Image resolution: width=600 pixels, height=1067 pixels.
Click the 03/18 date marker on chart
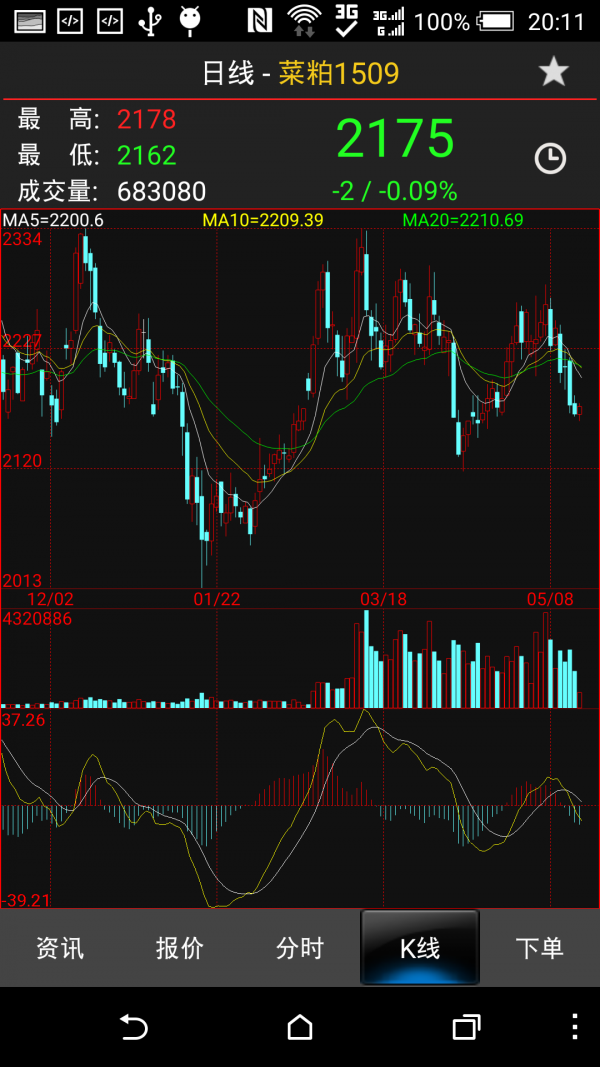coord(383,599)
